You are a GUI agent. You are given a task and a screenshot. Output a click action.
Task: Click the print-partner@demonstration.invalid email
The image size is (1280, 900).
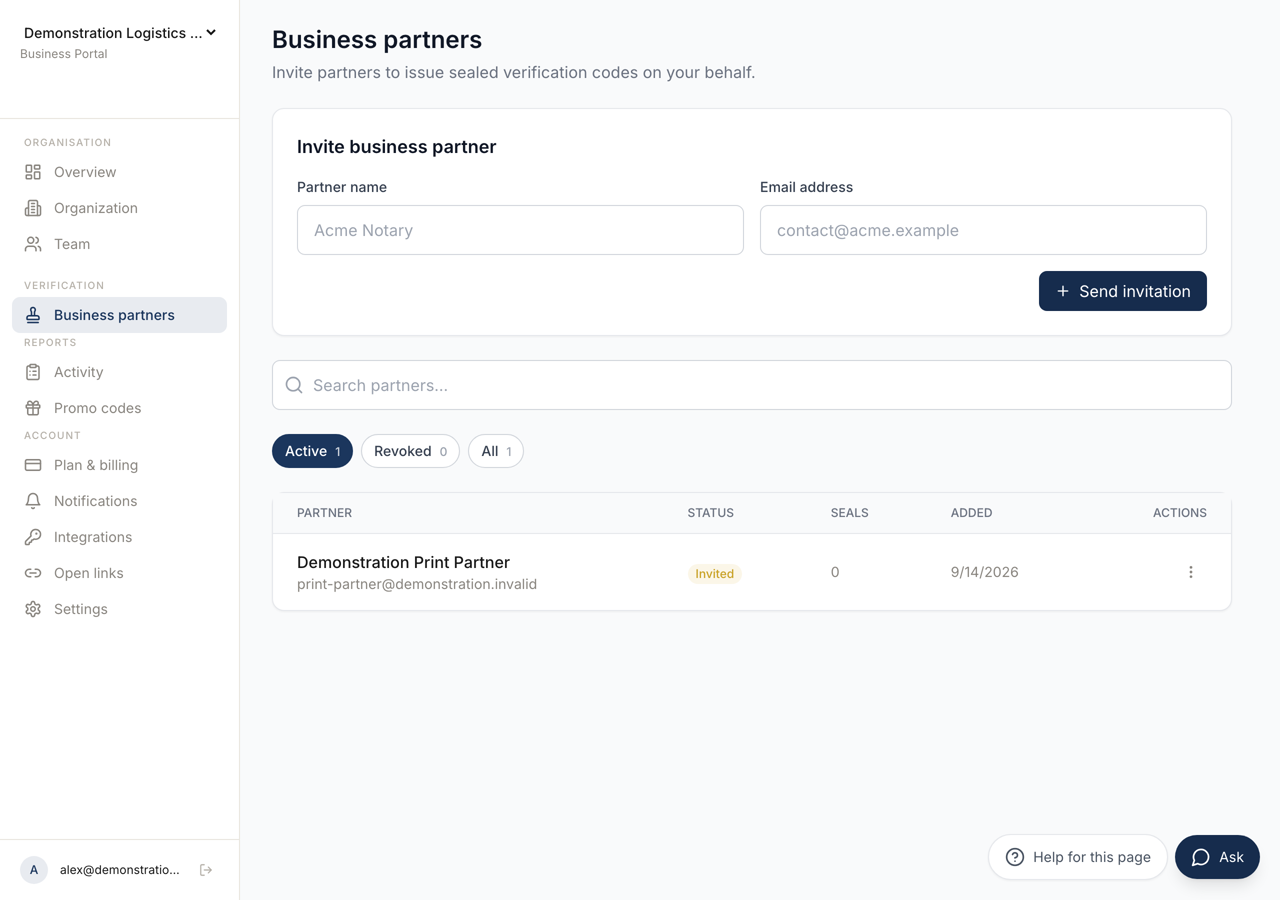click(417, 584)
